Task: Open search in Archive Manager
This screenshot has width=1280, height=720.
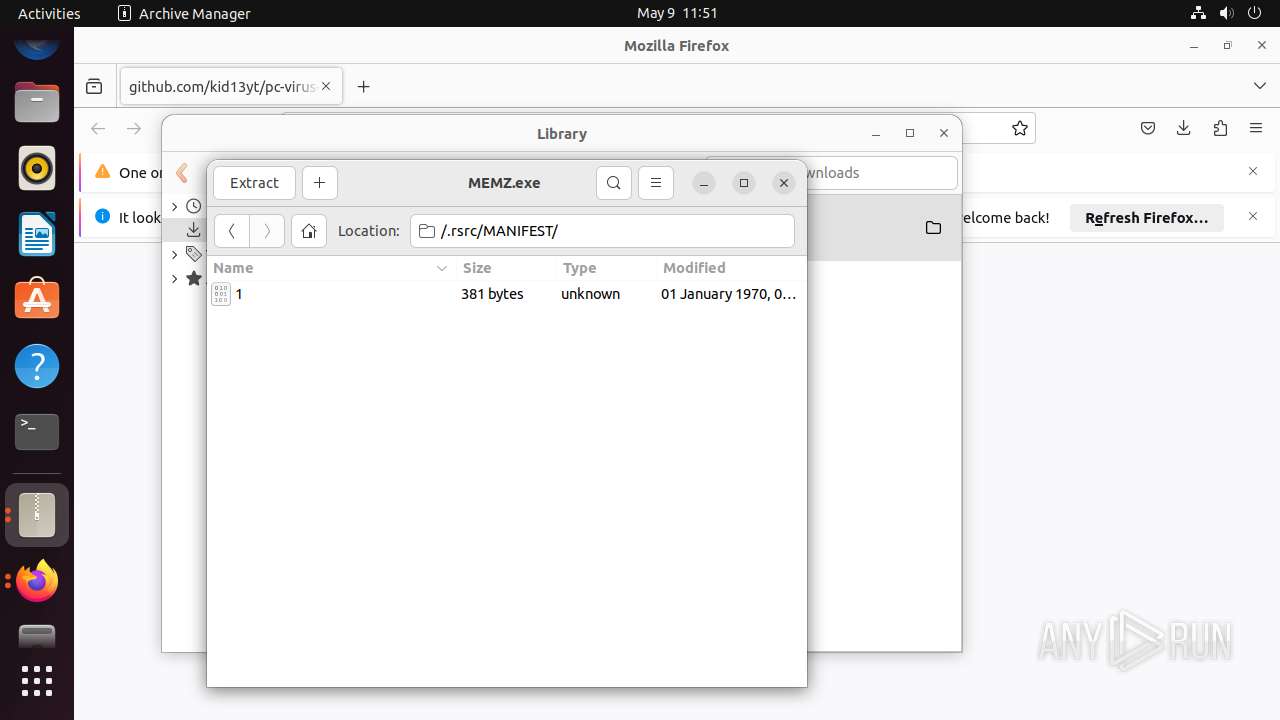Action: [x=614, y=183]
